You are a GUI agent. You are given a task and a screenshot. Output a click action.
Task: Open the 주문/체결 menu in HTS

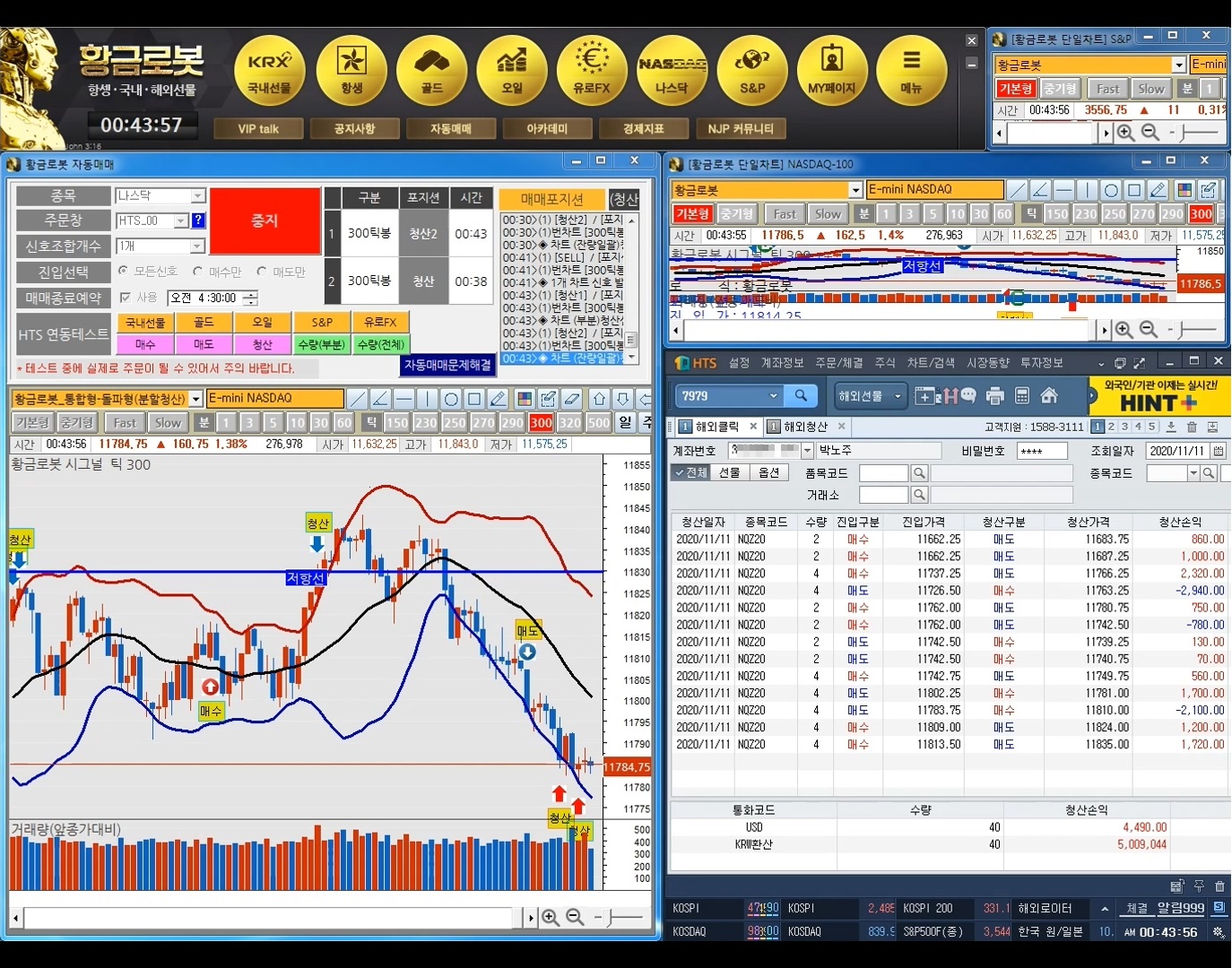coord(838,363)
